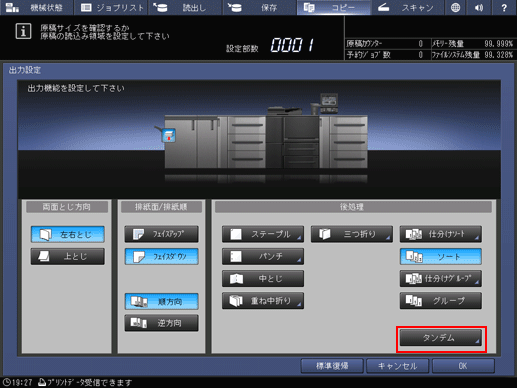Click the 出力設定 screen title

click(25, 70)
